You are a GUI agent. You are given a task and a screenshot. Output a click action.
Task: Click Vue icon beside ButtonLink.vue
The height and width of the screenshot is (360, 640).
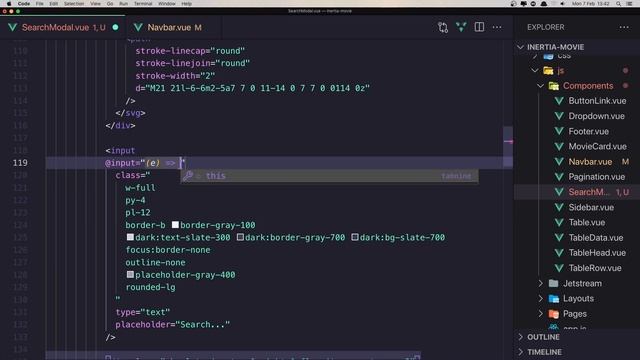(559, 101)
